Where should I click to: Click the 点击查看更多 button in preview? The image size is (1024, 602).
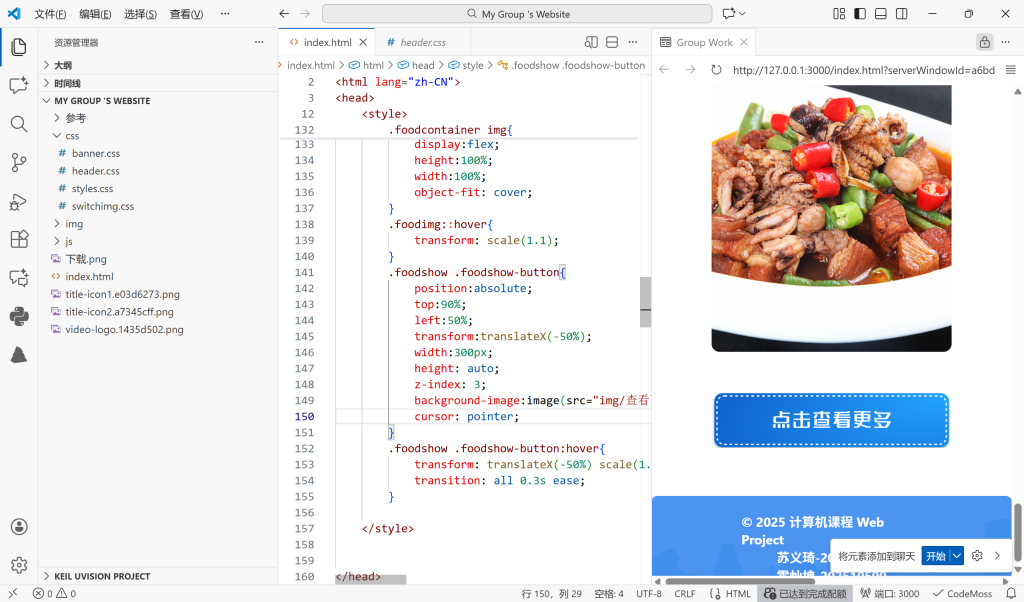831,420
